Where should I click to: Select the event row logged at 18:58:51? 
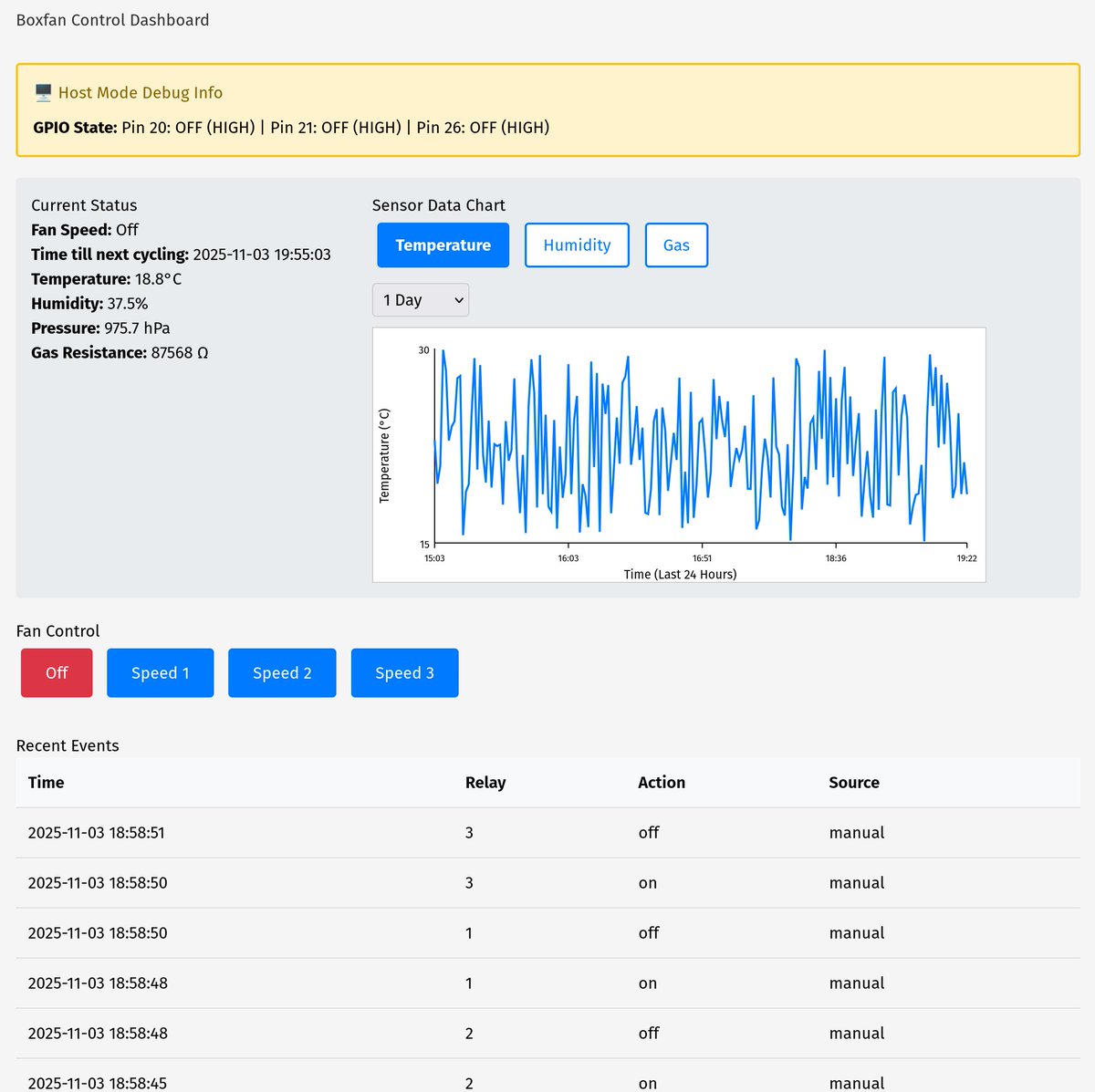pyautogui.click(x=97, y=832)
